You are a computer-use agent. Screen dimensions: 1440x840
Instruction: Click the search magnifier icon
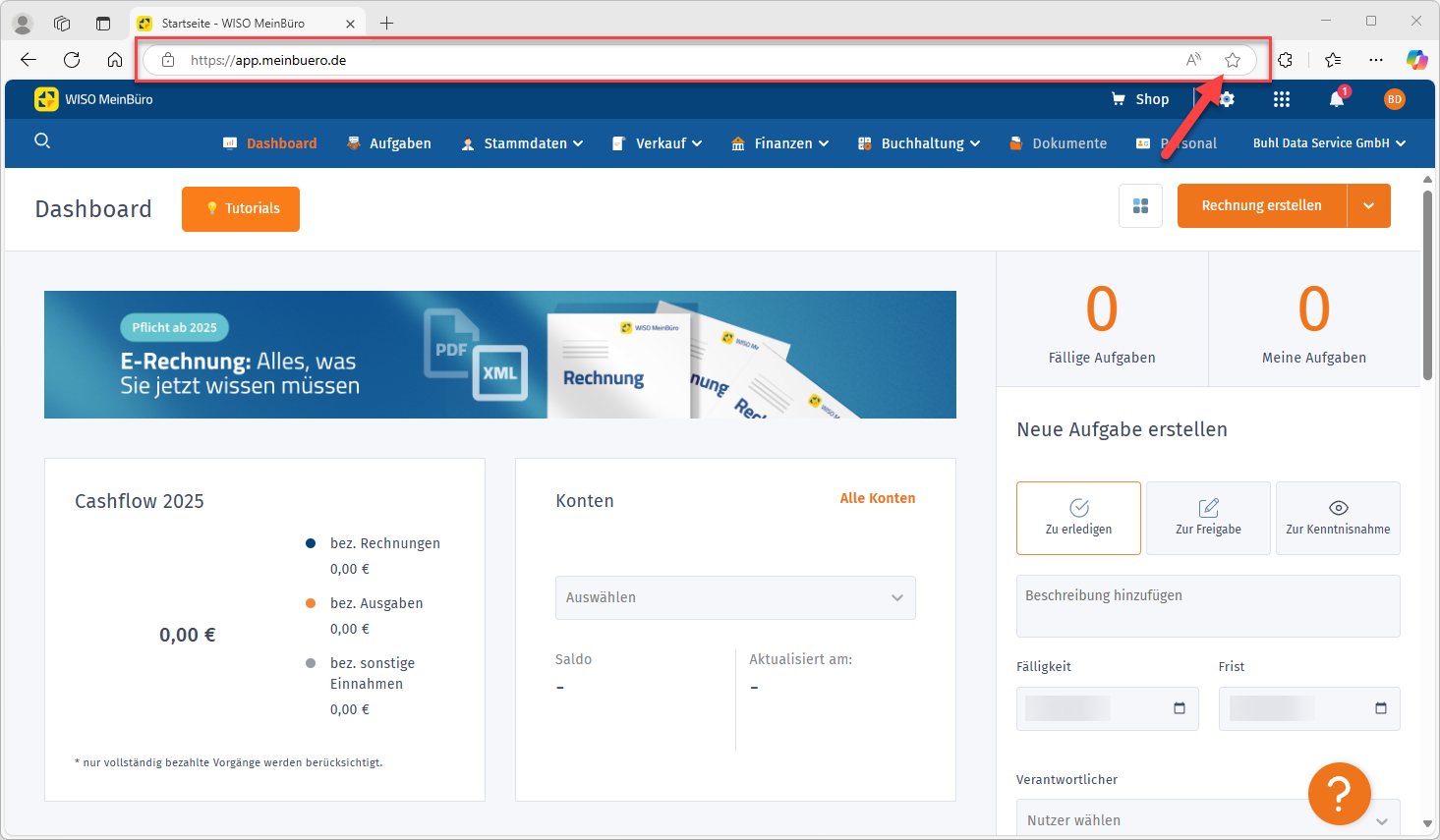(x=42, y=141)
